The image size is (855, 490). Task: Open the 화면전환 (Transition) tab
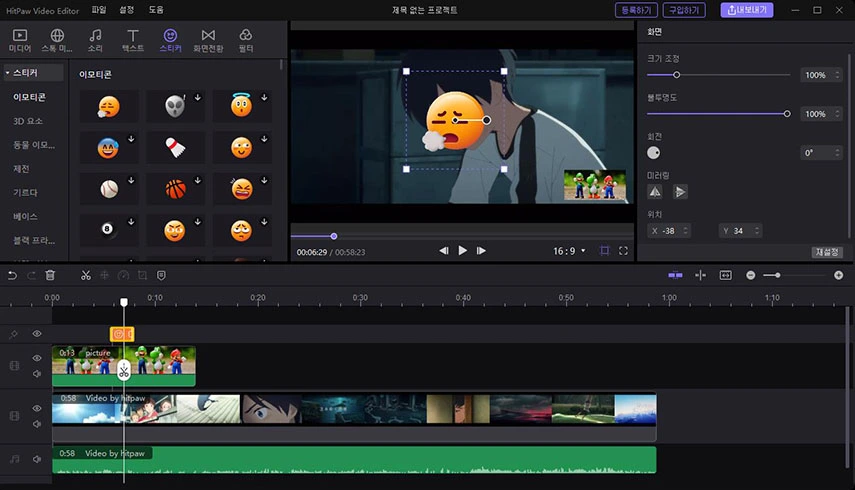pyautogui.click(x=208, y=41)
